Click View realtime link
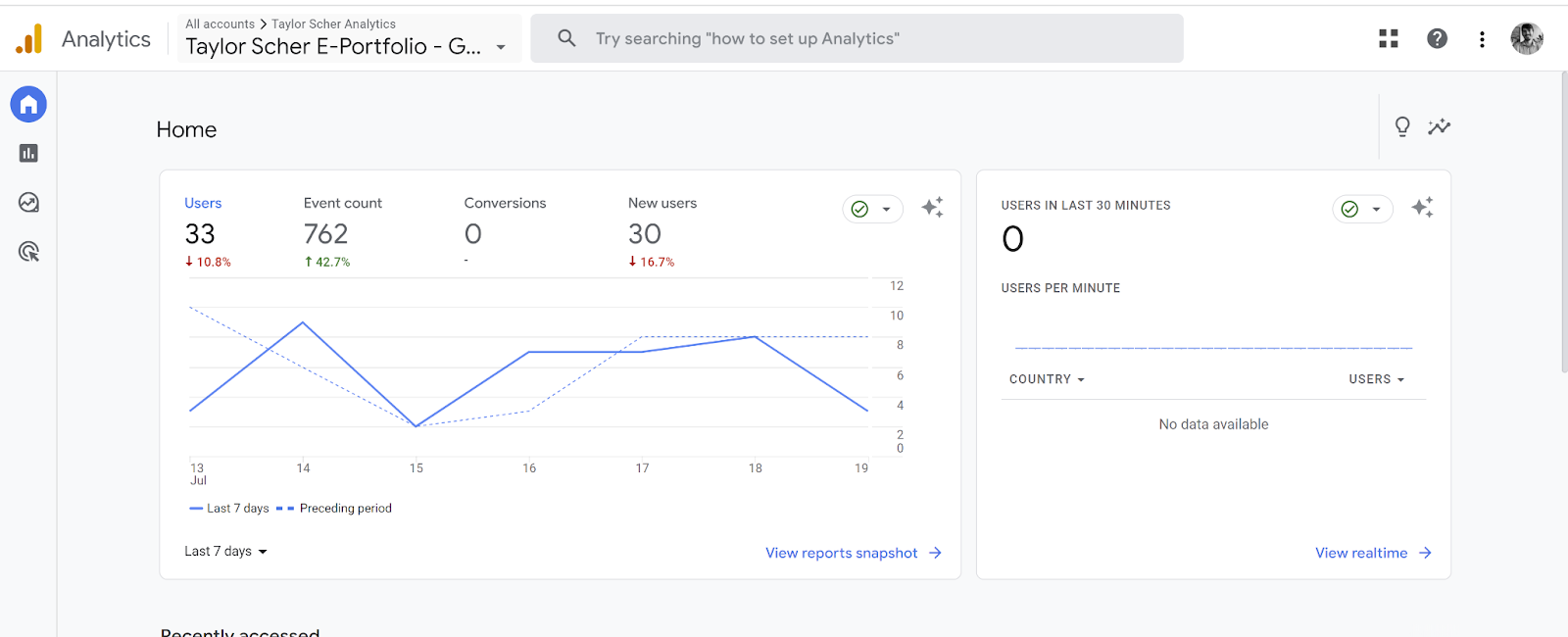This screenshot has width=1568, height=637. (1373, 553)
